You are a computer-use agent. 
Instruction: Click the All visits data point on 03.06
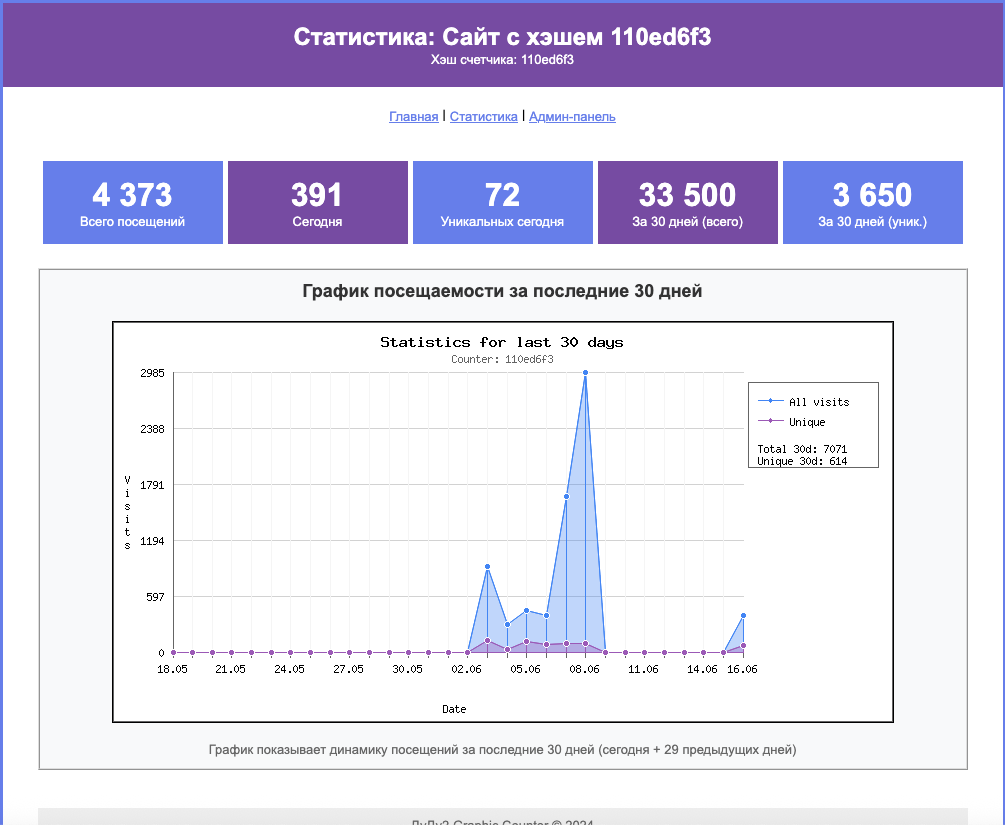(x=488, y=567)
